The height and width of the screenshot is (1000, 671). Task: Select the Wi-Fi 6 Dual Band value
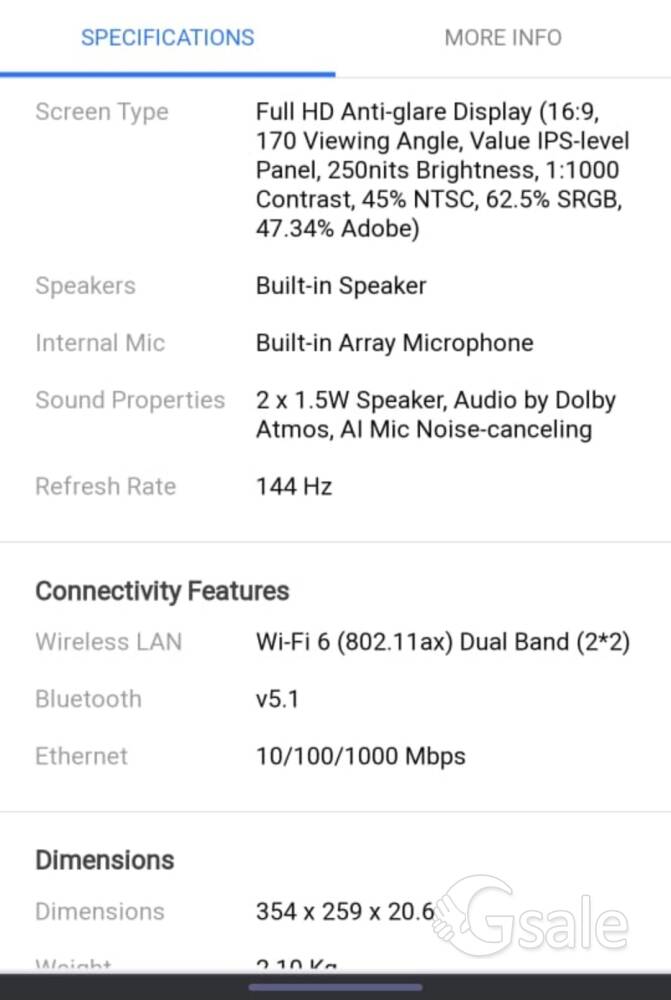click(443, 642)
